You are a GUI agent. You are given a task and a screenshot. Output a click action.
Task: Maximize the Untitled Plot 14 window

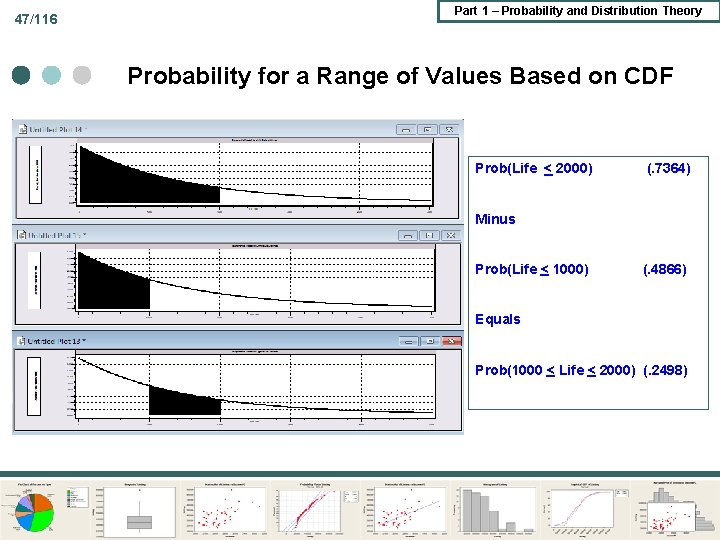pos(428,129)
